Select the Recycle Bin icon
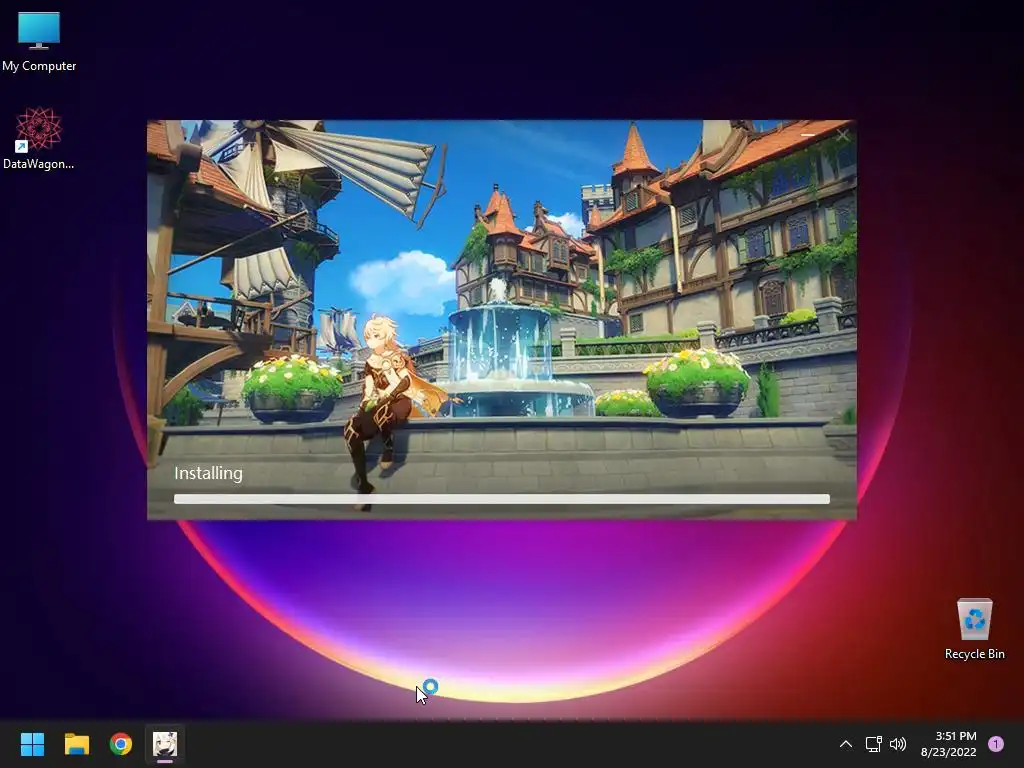Image resolution: width=1024 pixels, height=768 pixels. point(974,629)
